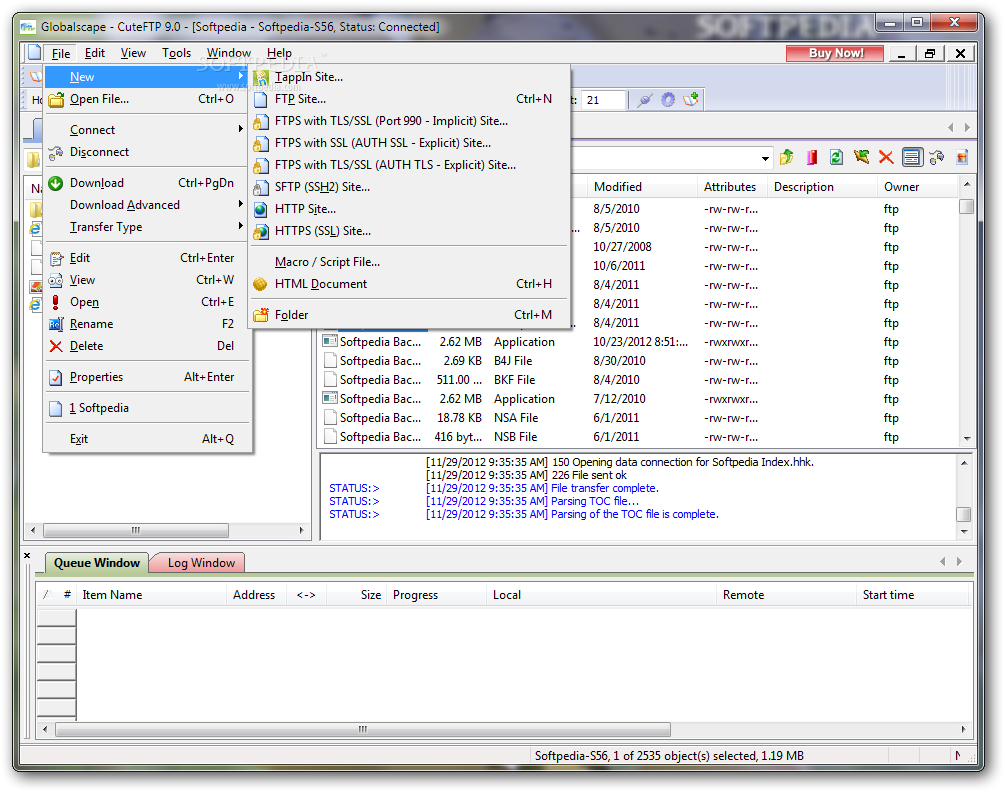This screenshot has height=792, width=1005.
Task: Choose Open File in File menu
Action: (147, 99)
